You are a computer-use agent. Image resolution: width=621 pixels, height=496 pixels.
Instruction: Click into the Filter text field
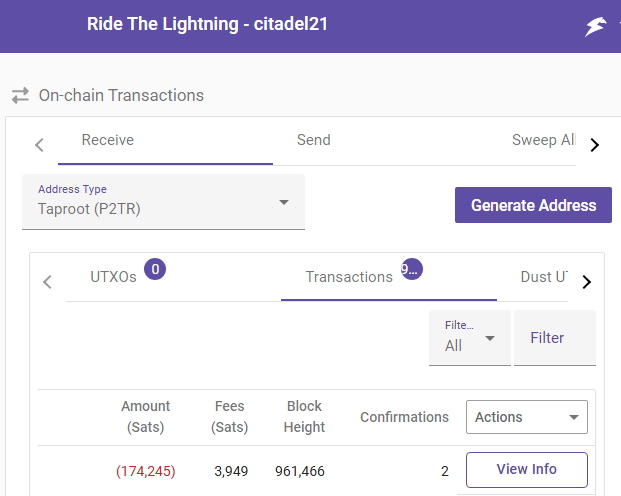(x=554, y=338)
